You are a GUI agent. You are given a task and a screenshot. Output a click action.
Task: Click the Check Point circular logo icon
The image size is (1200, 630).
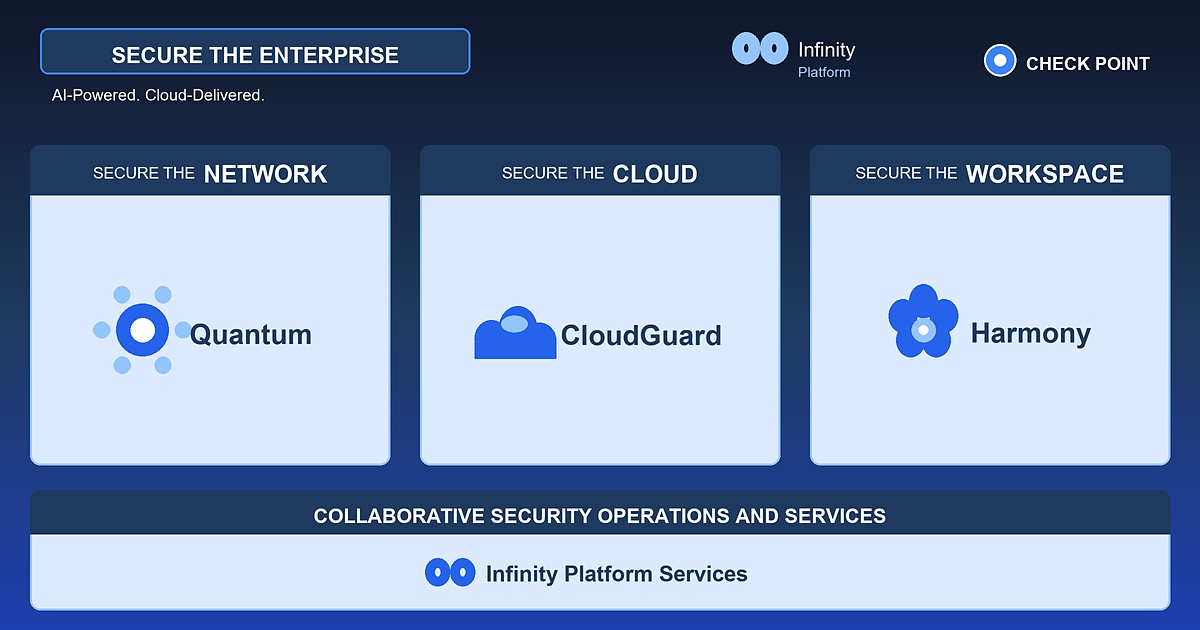(1000, 61)
